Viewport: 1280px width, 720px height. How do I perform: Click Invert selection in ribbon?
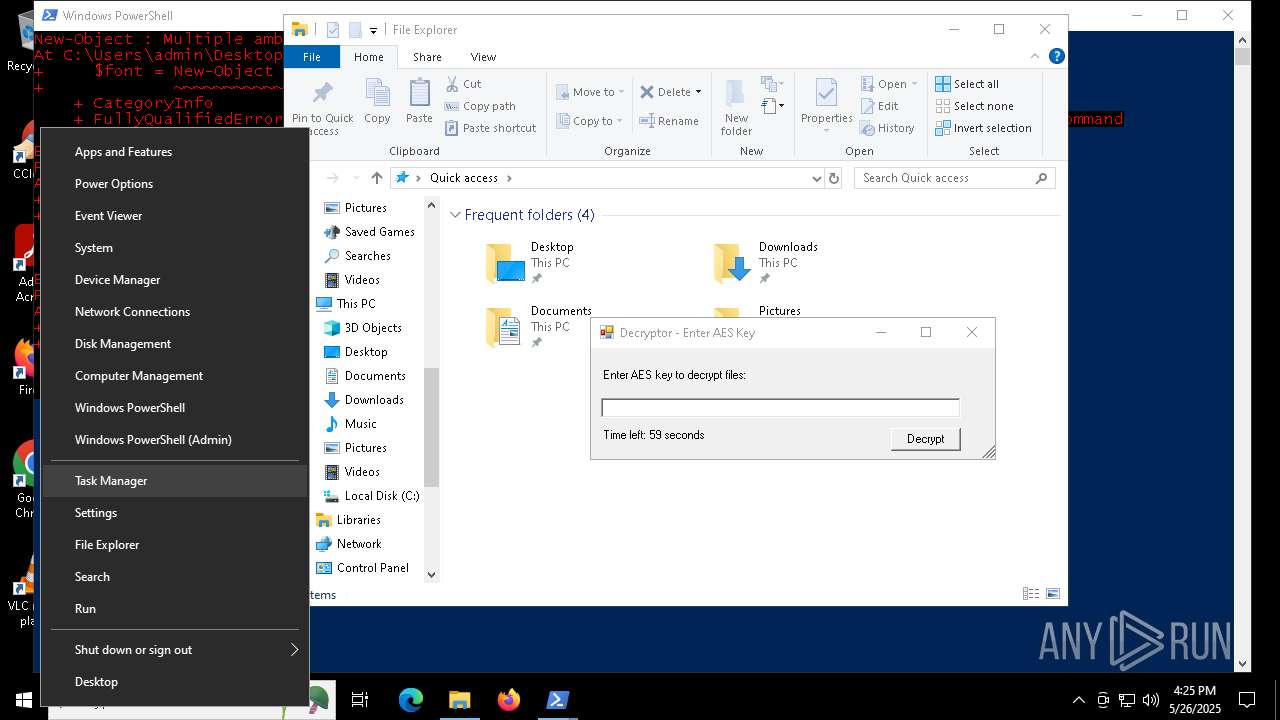[x=983, y=128]
